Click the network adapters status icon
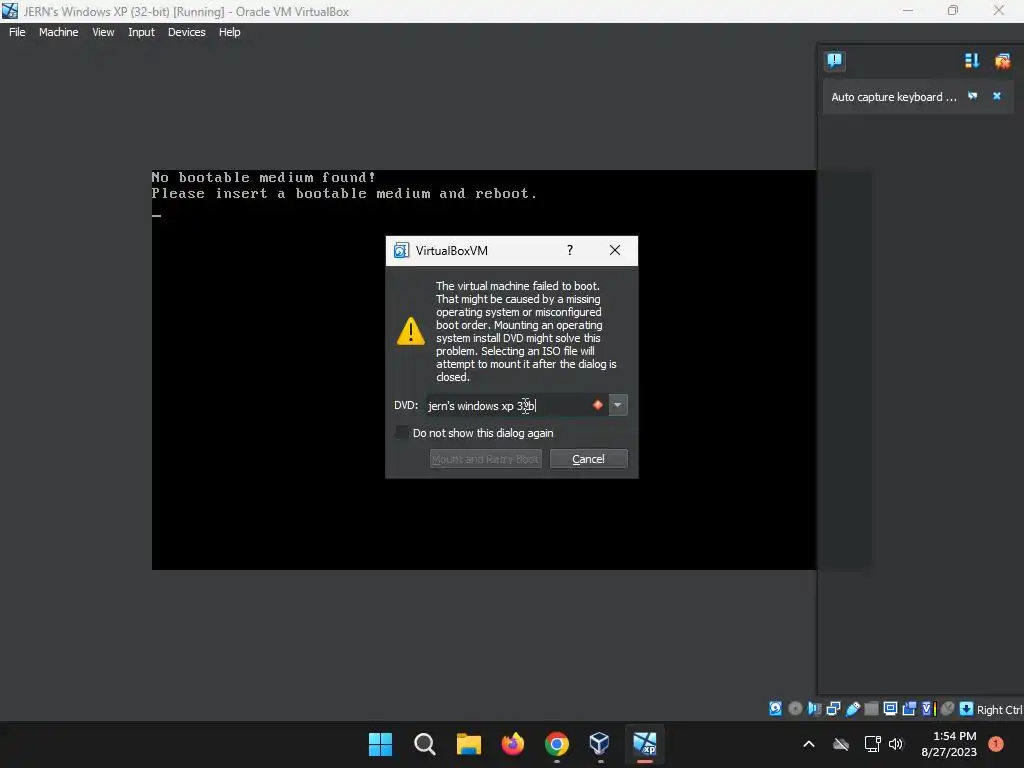Screen dimensions: 1024x768 (833, 709)
